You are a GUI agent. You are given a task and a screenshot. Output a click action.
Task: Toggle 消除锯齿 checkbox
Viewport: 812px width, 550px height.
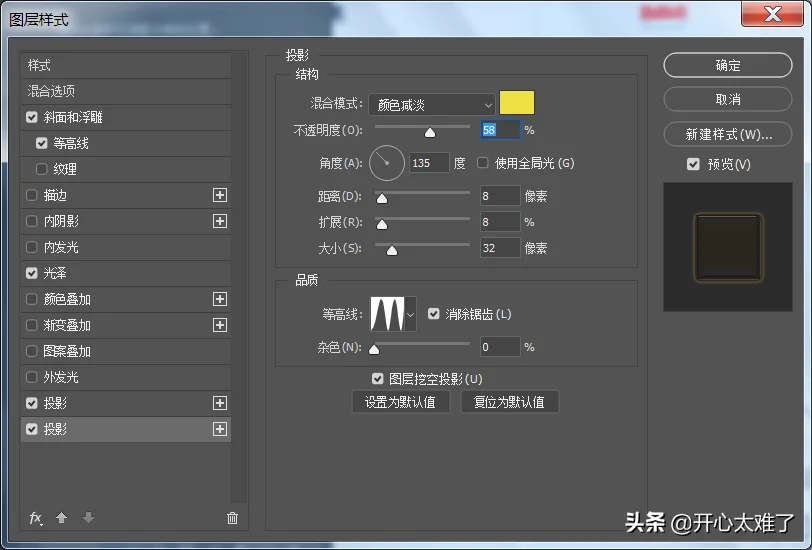coord(433,314)
